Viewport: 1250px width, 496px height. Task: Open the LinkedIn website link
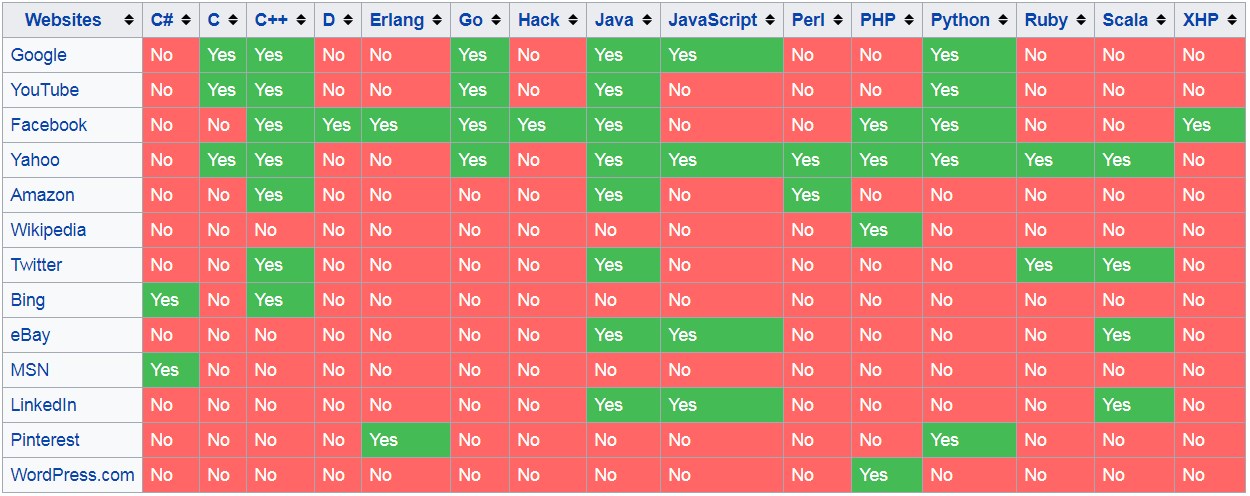[x=43, y=405]
